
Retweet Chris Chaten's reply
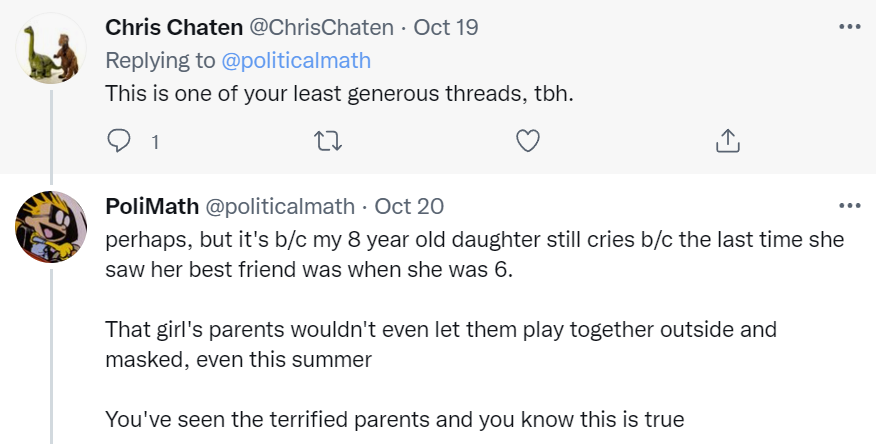328,142
